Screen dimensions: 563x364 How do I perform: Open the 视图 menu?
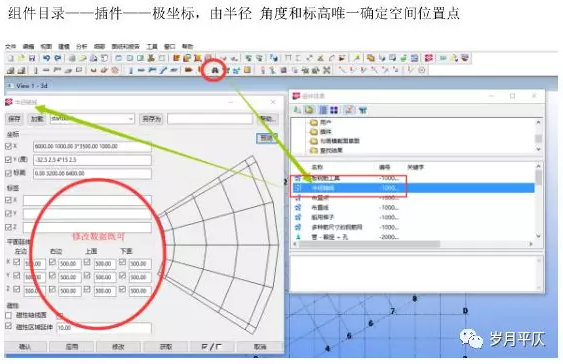coord(46,47)
